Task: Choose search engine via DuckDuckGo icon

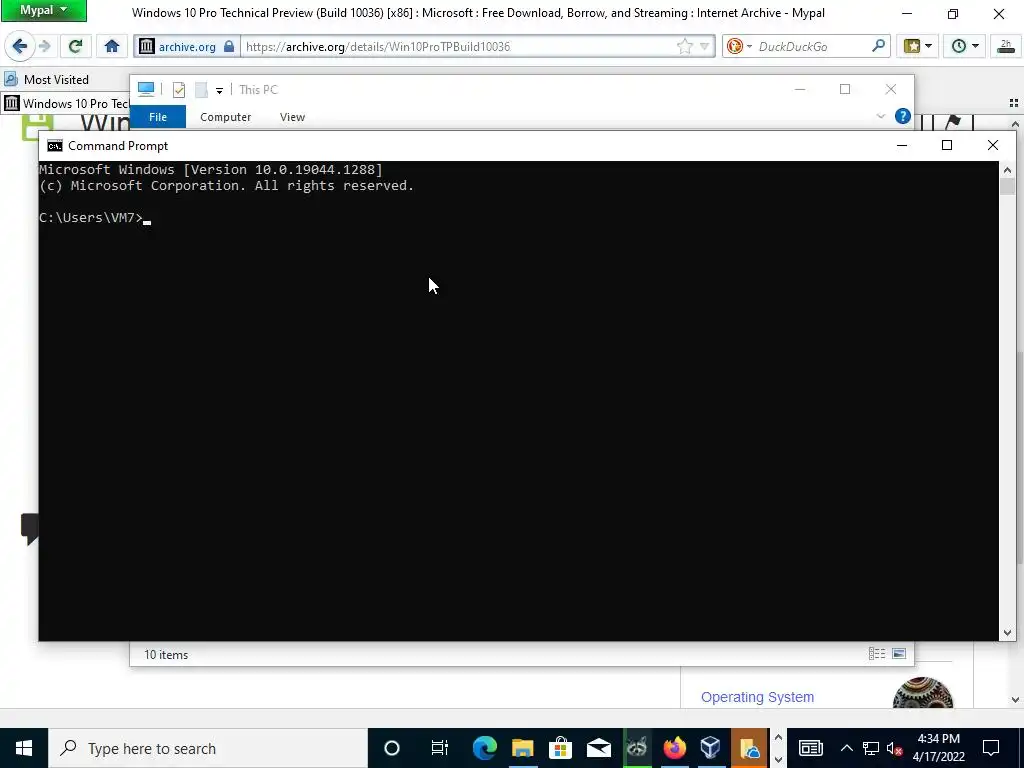Action: [739, 46]
